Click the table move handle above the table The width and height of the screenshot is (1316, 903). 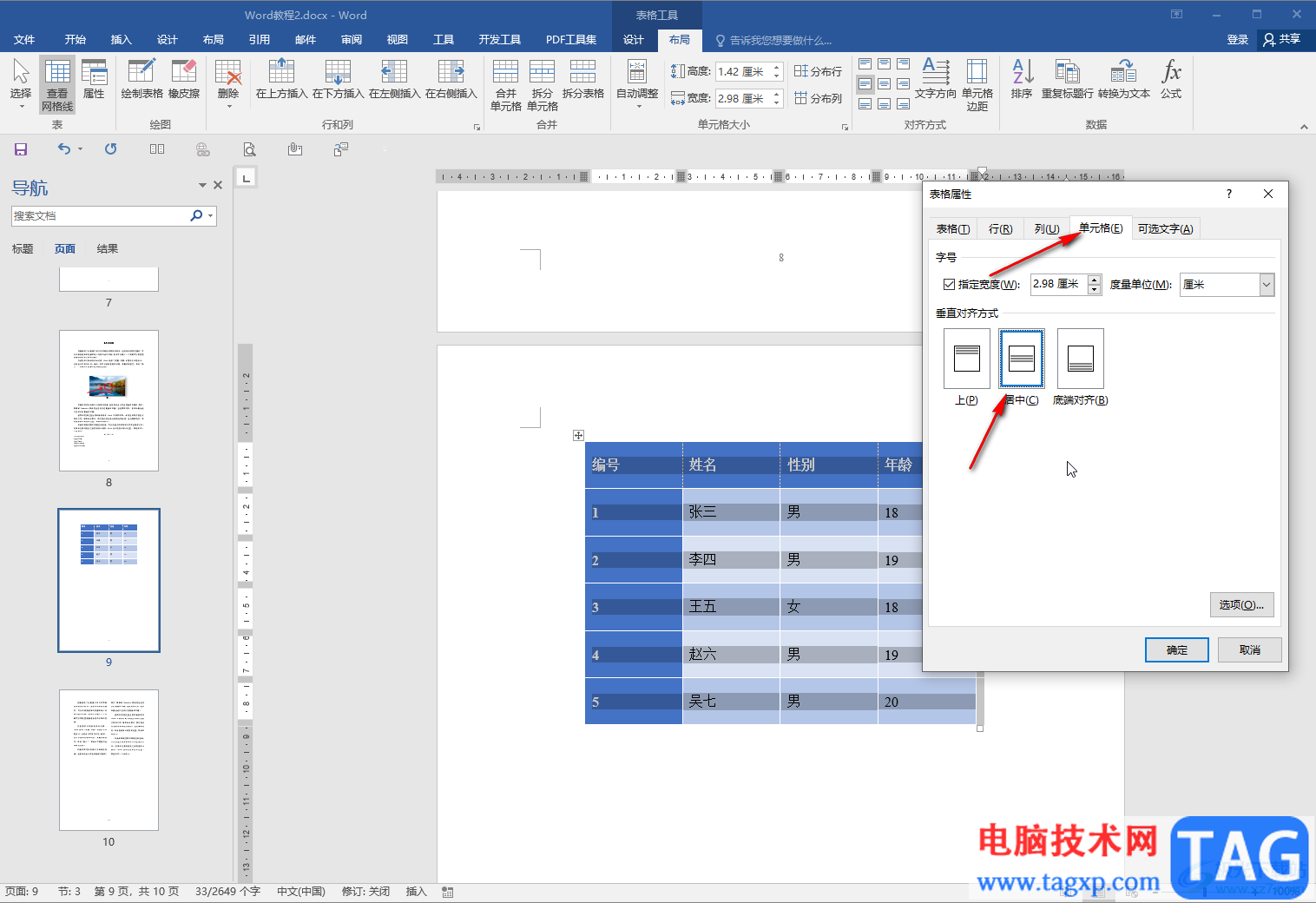578,435
